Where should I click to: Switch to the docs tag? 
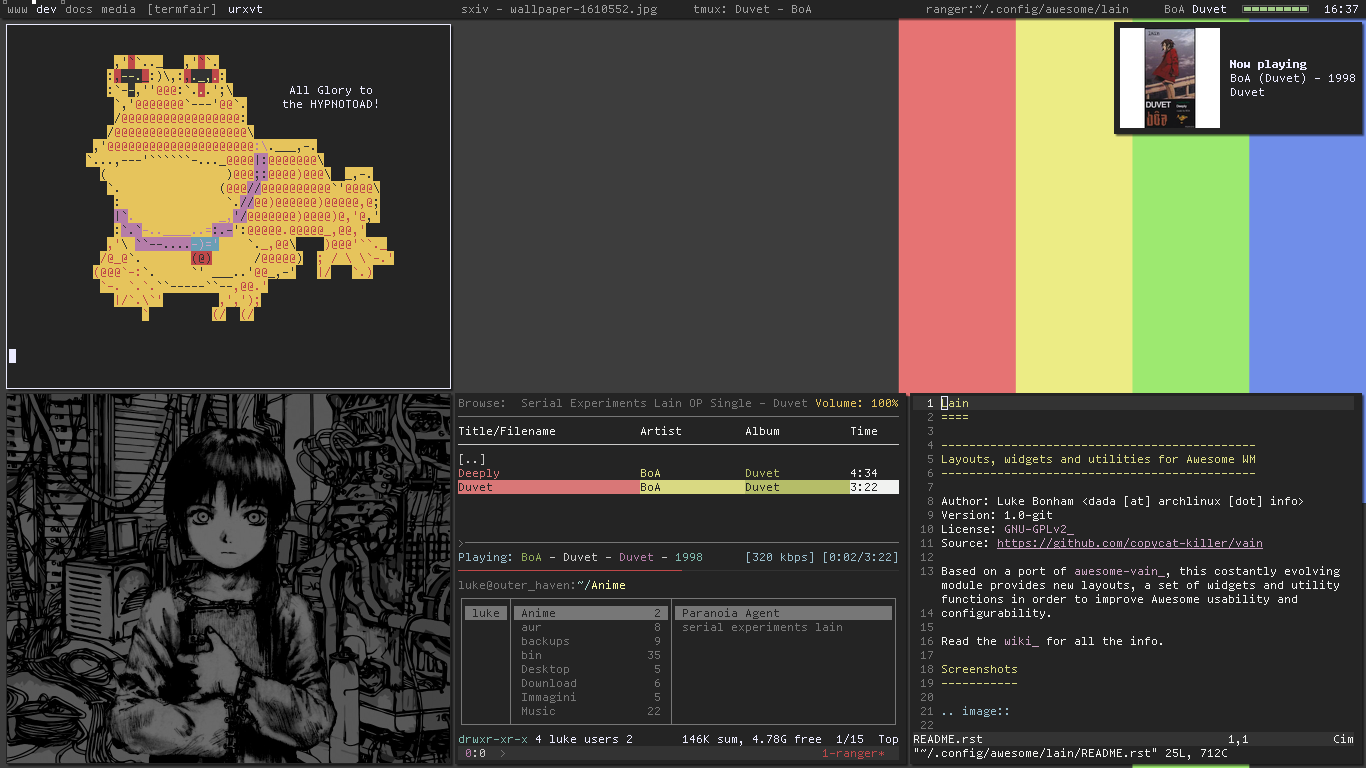[79, 9]
